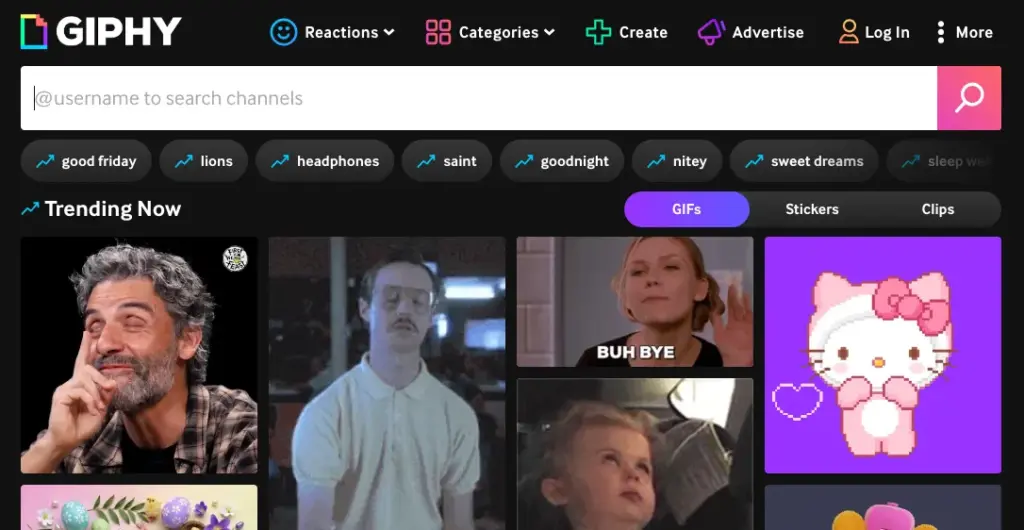
Task: Click the trending arrow on good friday
Action: (x=45, y=161)
